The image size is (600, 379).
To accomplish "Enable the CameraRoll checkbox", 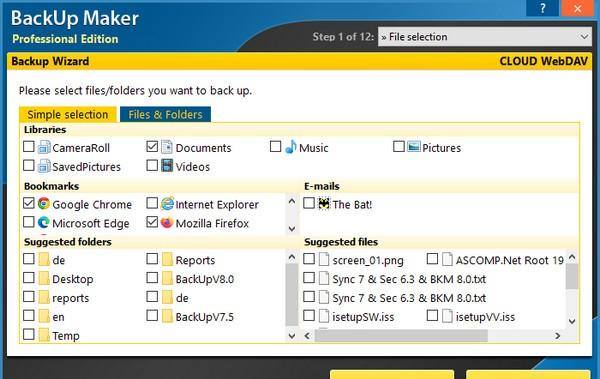I will point(29,147).
